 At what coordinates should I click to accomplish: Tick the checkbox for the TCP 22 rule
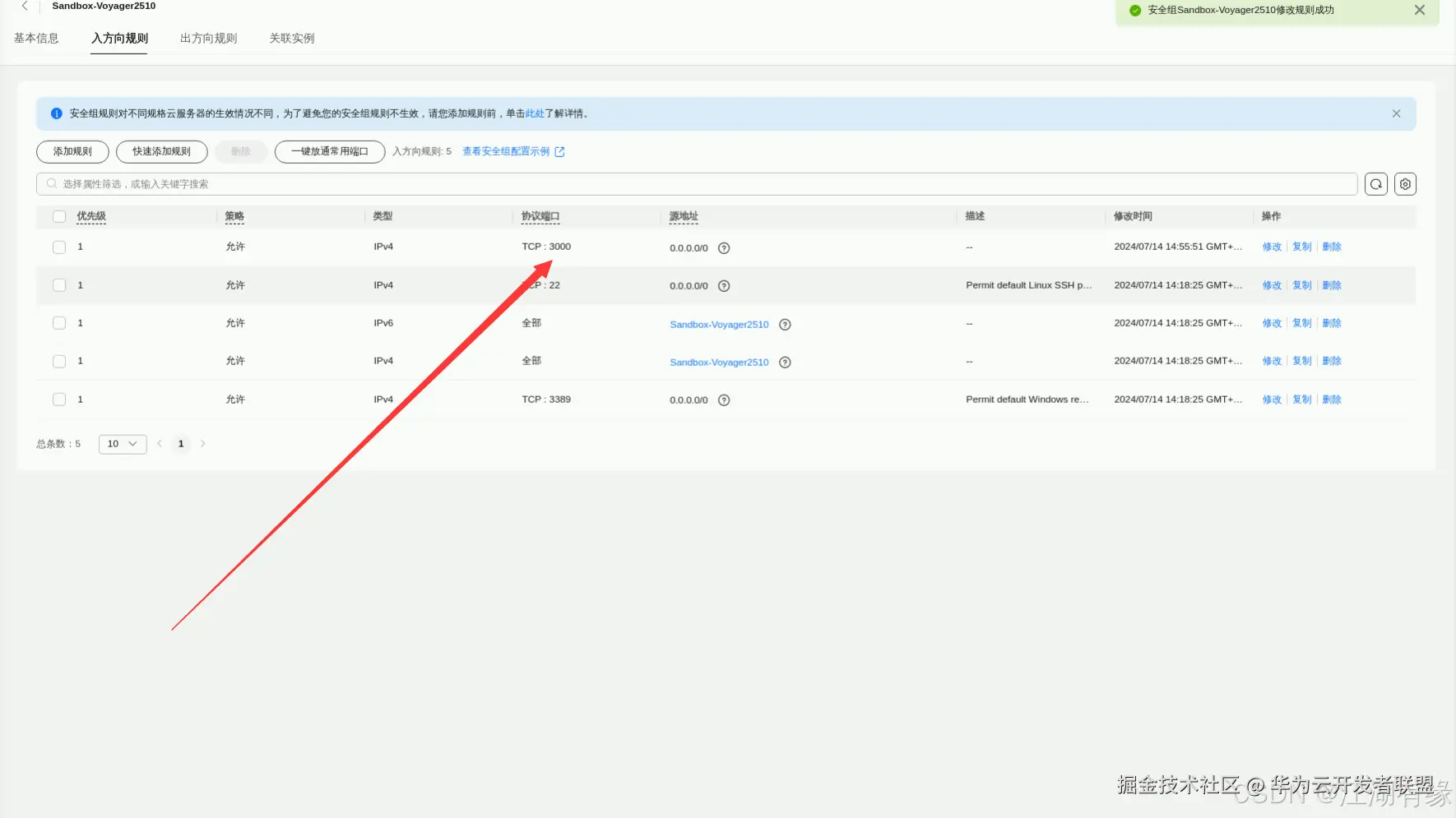[x=59, y=285]
